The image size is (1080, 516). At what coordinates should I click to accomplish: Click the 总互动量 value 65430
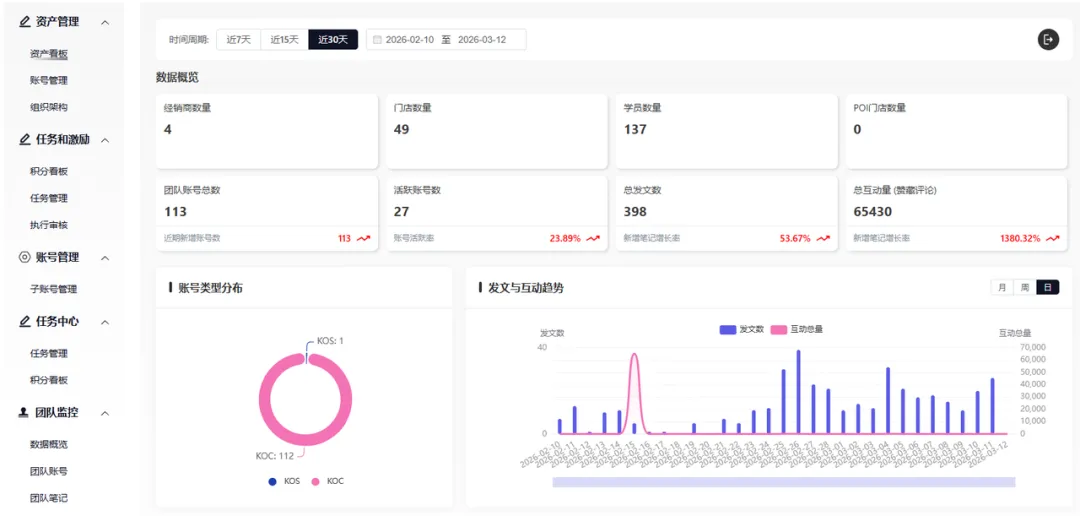tap(873, 211)
